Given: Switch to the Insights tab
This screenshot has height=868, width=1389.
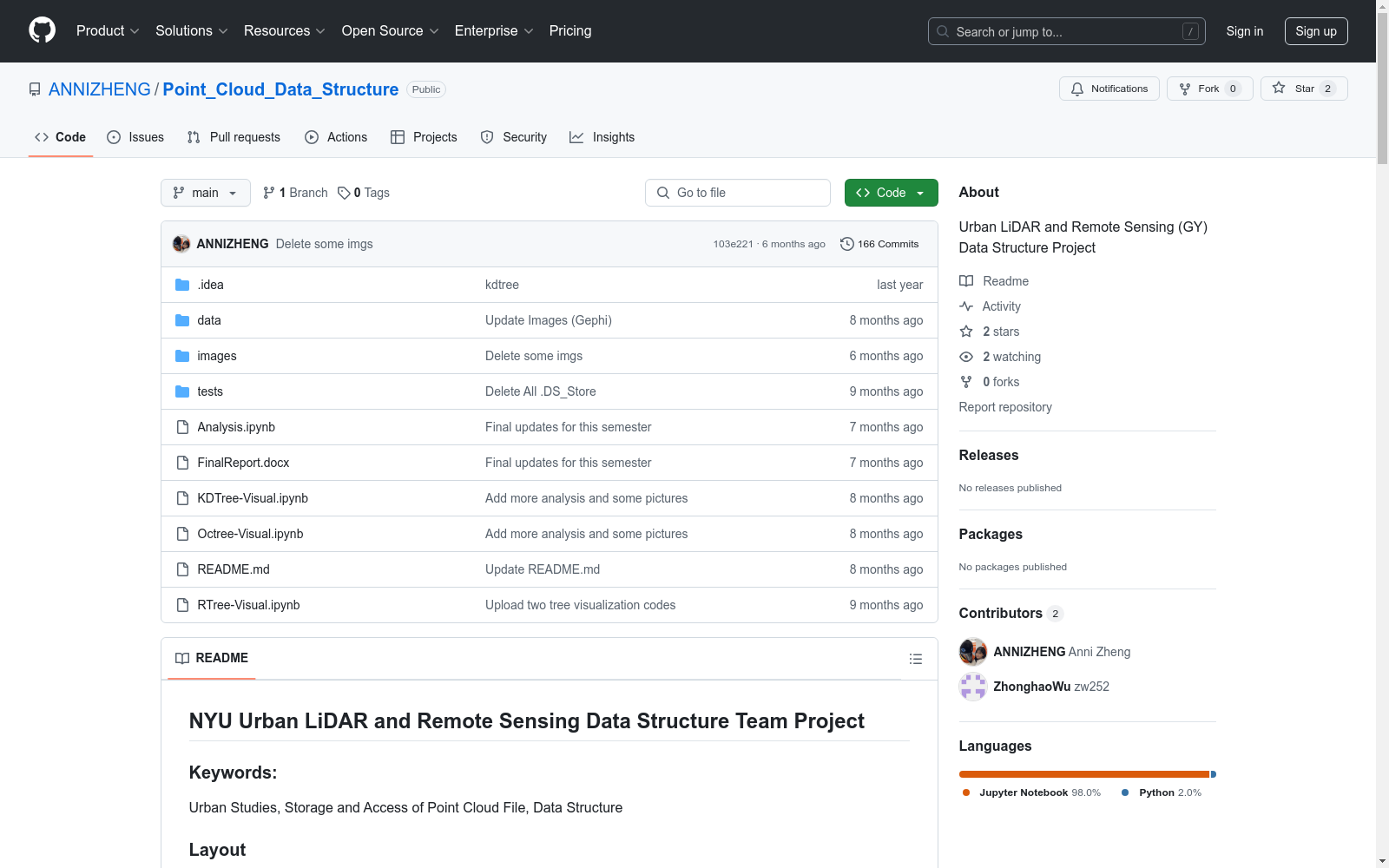Looking at the screenshot, I should click(602, 137).
